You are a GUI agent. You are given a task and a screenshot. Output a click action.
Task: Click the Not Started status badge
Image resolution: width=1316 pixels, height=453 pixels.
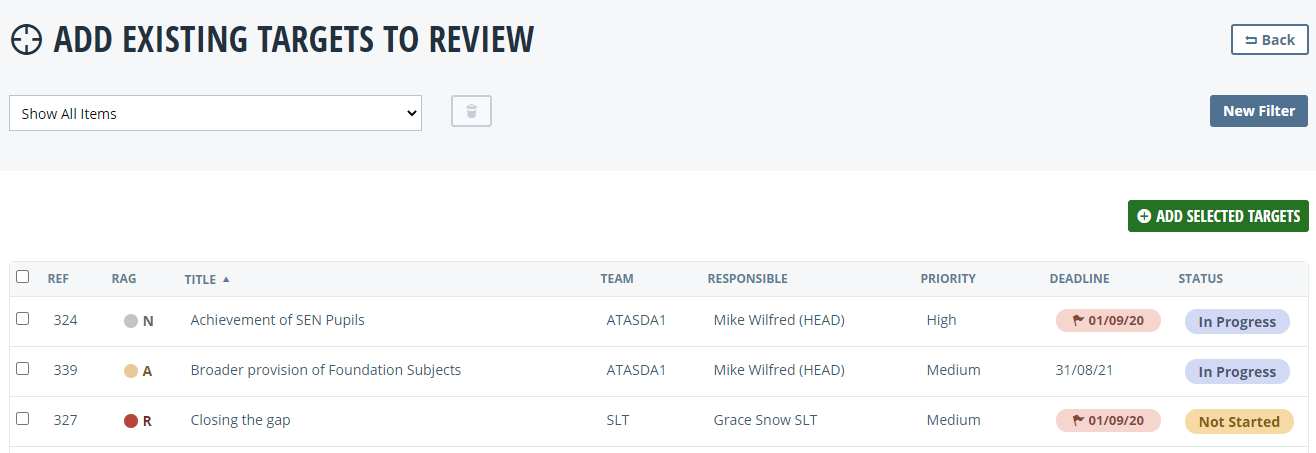pyautogui.click(x=1238, y=422)
